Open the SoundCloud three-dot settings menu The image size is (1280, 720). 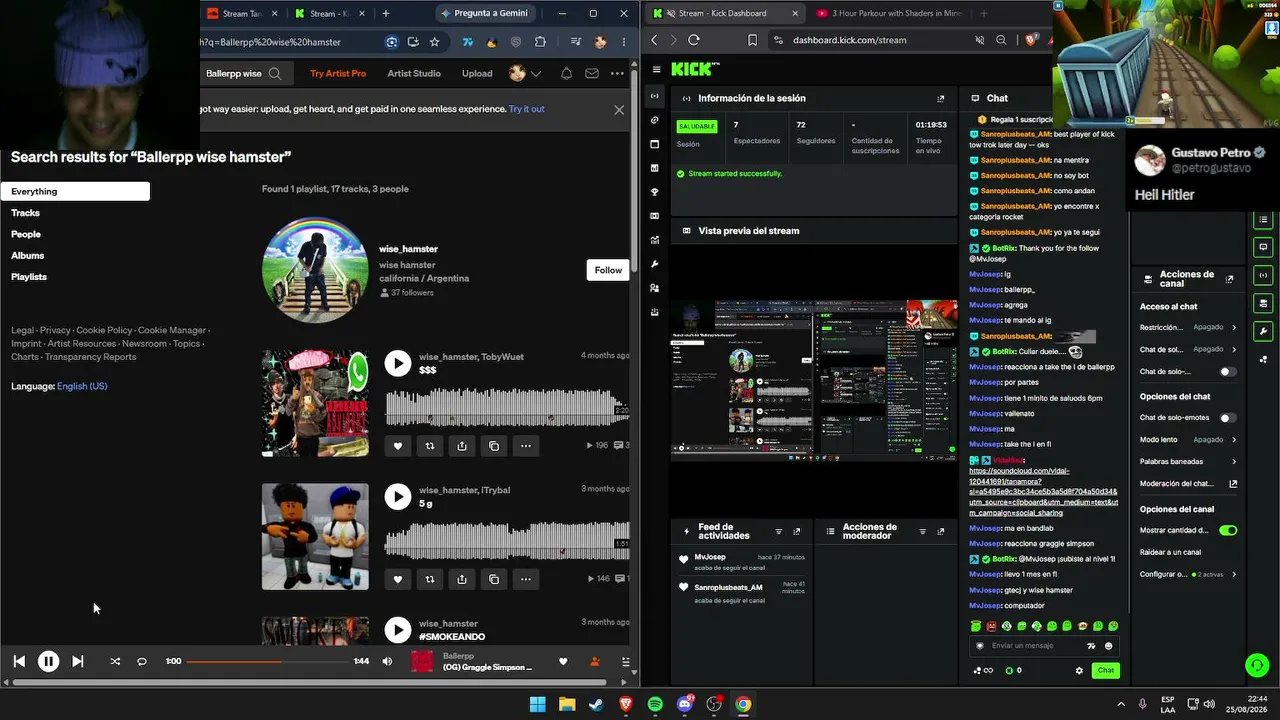click(x=617, y=73)
